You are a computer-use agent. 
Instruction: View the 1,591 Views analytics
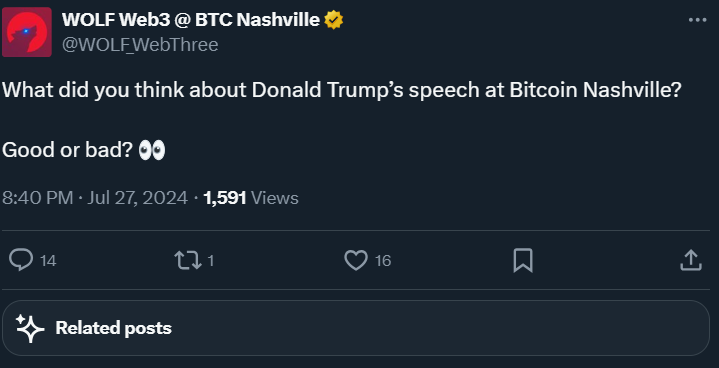tap(251, 198)
